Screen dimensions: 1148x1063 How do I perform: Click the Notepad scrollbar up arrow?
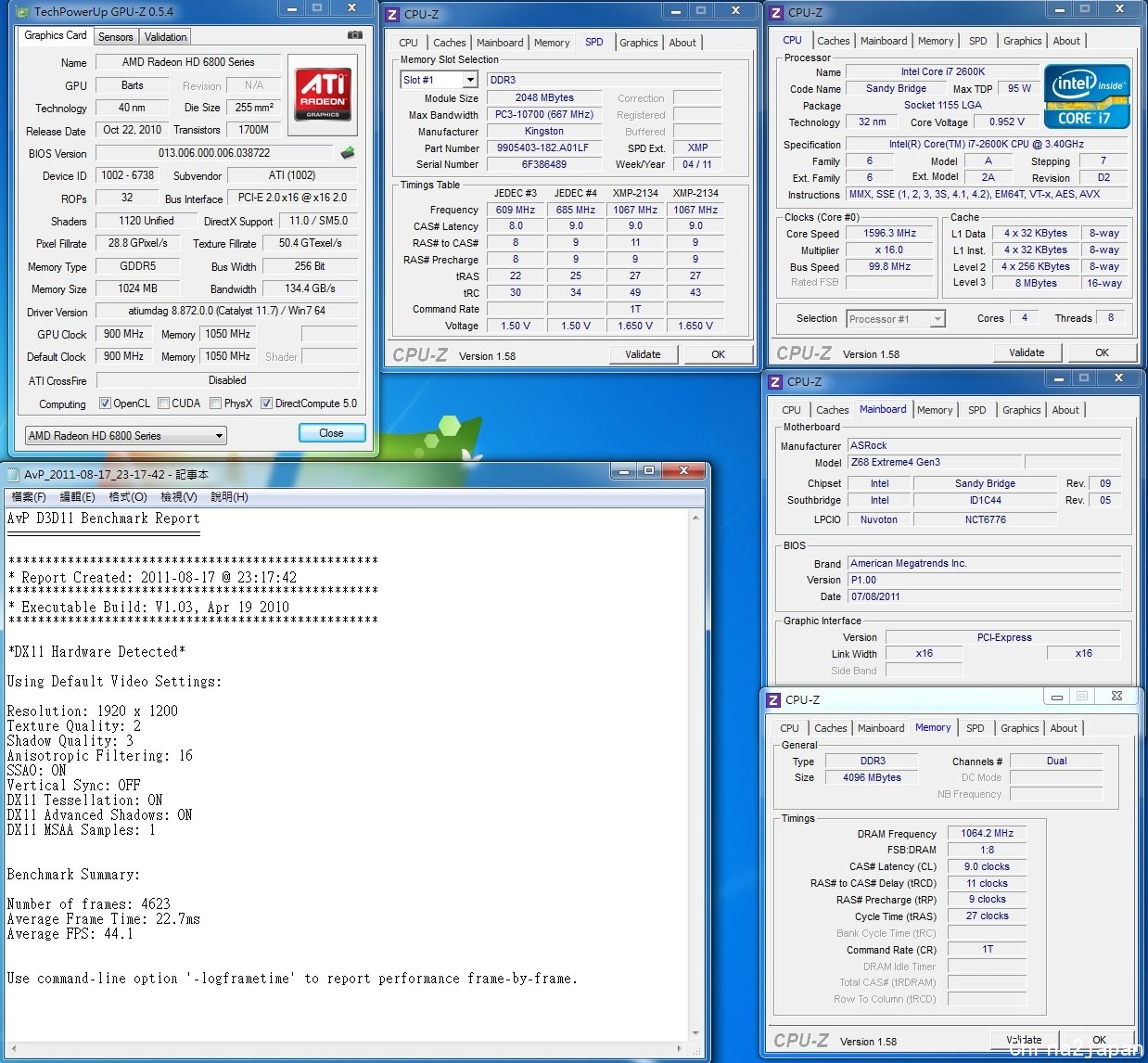tap(696, 518)
